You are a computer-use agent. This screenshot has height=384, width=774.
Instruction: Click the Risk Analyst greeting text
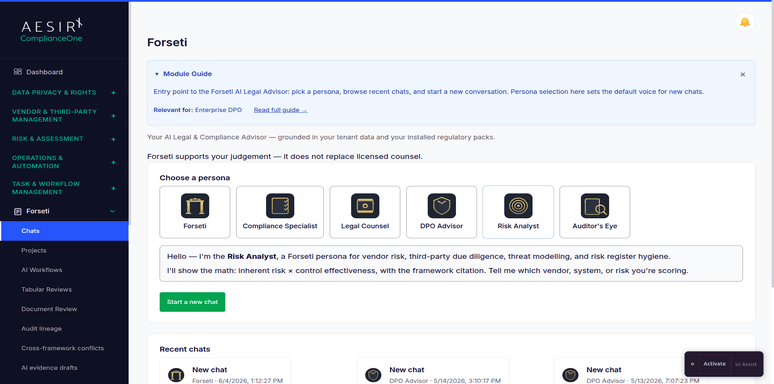[x=451, y=264]
